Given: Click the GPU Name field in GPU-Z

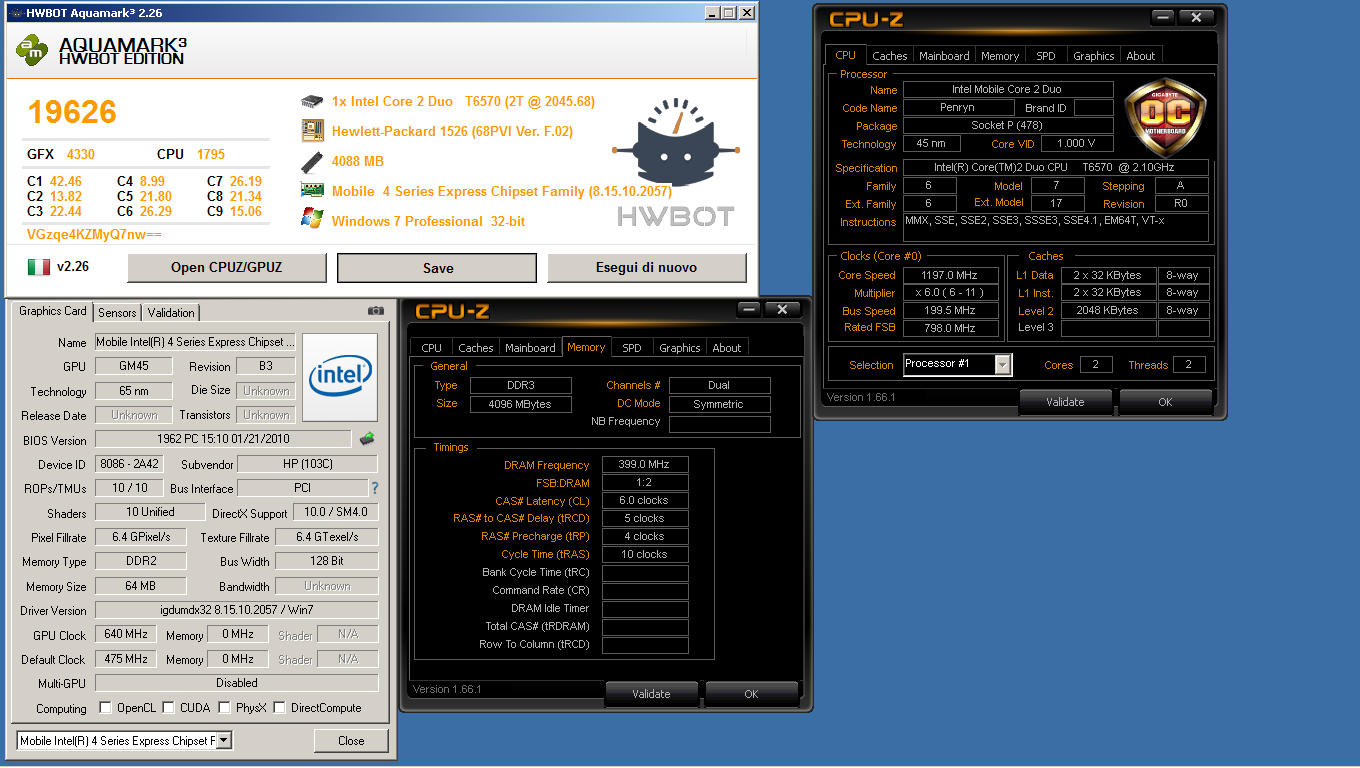Looking at the screenshot, I should click(x=195, y=342).
